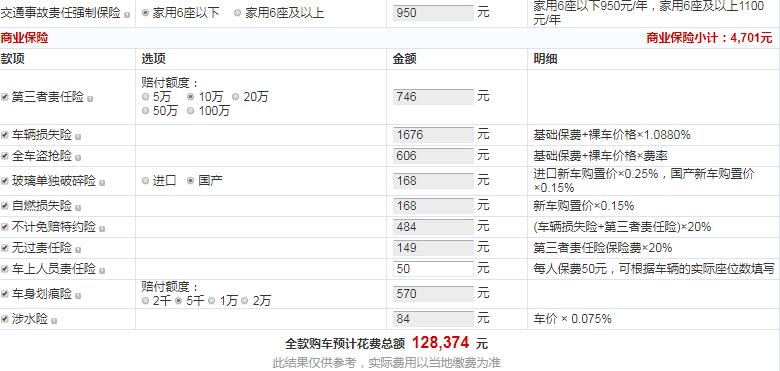The width and height of the screenshot is (780, 371).
Task: Click help icon beside 玻璃单独破碎险
Action: pyautogui.click(x=102, y=183)
